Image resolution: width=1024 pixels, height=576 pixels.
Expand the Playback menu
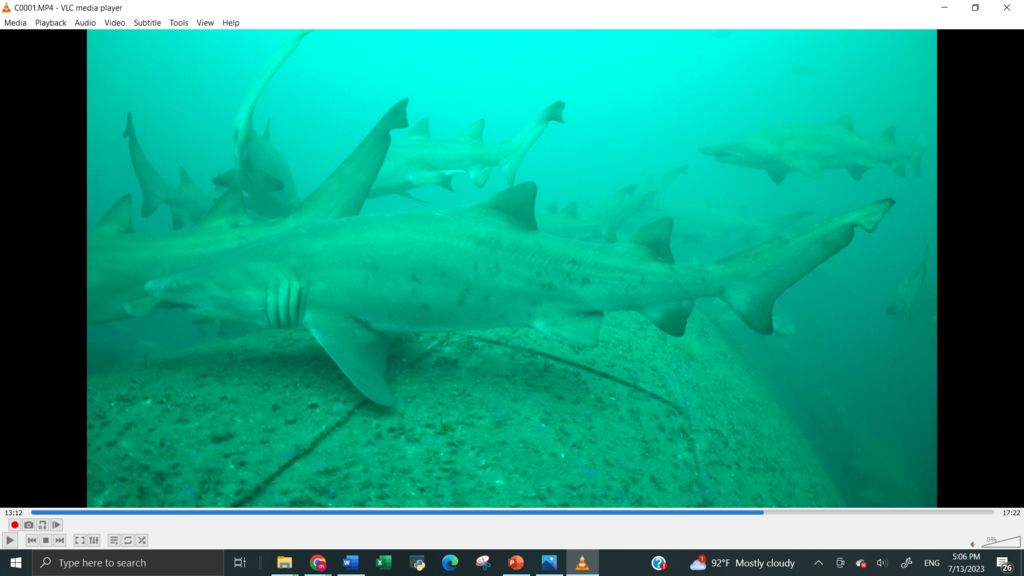coord(50,22)
